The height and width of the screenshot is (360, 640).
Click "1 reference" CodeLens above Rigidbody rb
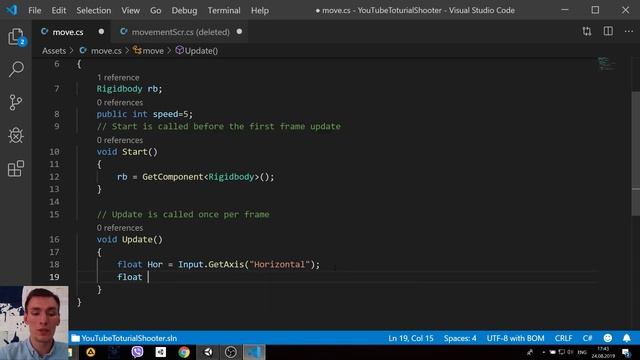point(118,77)
